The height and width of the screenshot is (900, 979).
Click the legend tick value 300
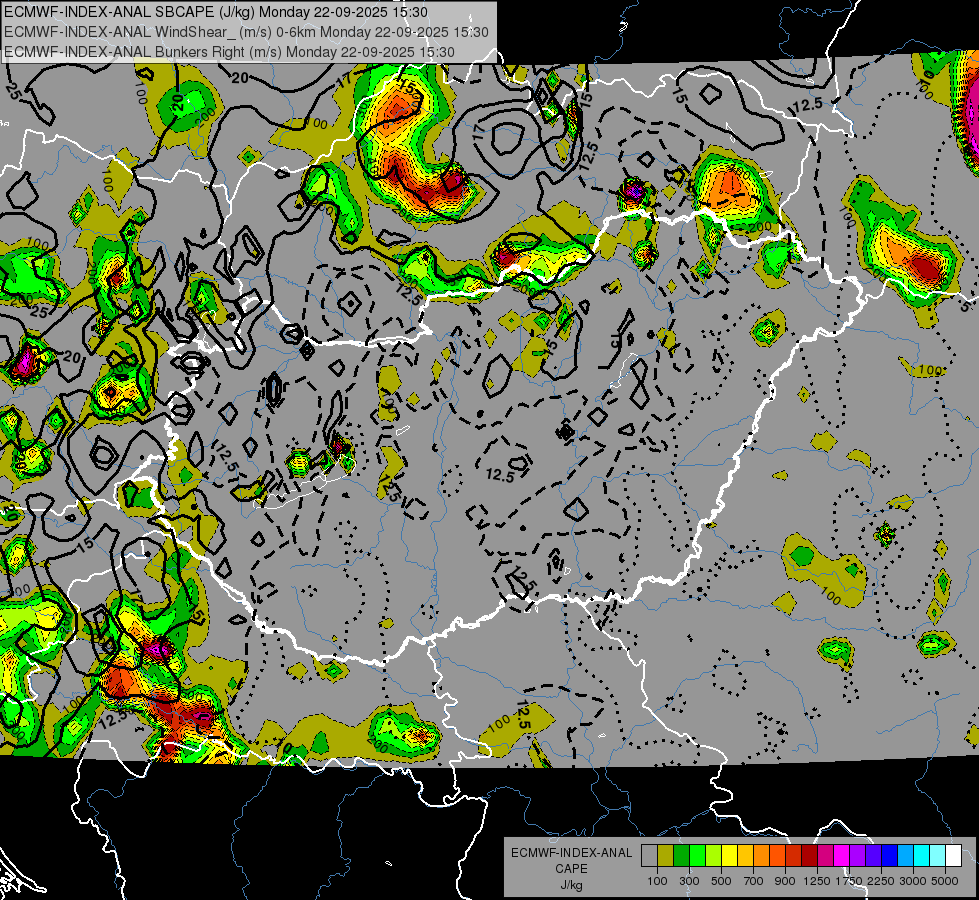click(689, 881)
